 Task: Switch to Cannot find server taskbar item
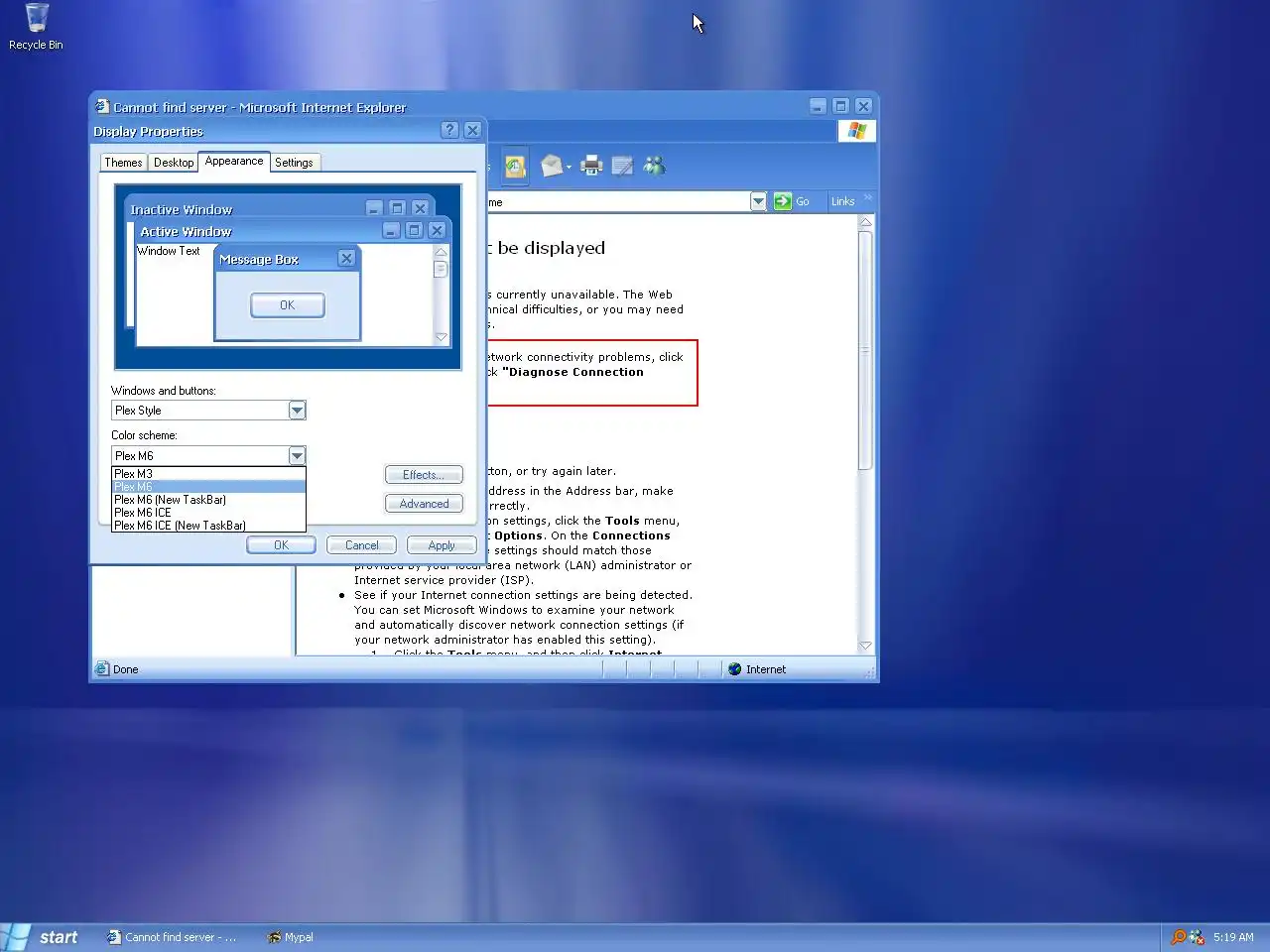[x=173, y=937]
